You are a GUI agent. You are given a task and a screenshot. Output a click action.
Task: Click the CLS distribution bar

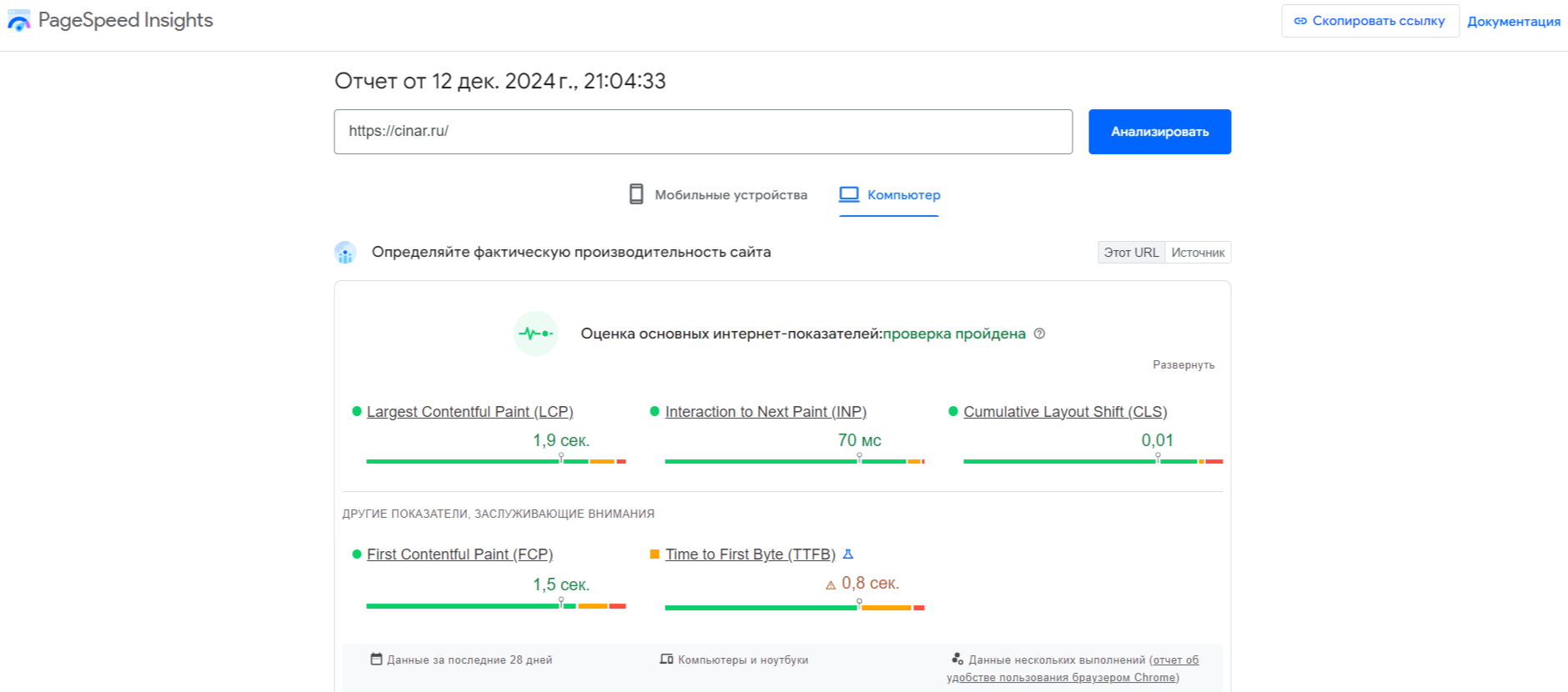click(1093, 461)
